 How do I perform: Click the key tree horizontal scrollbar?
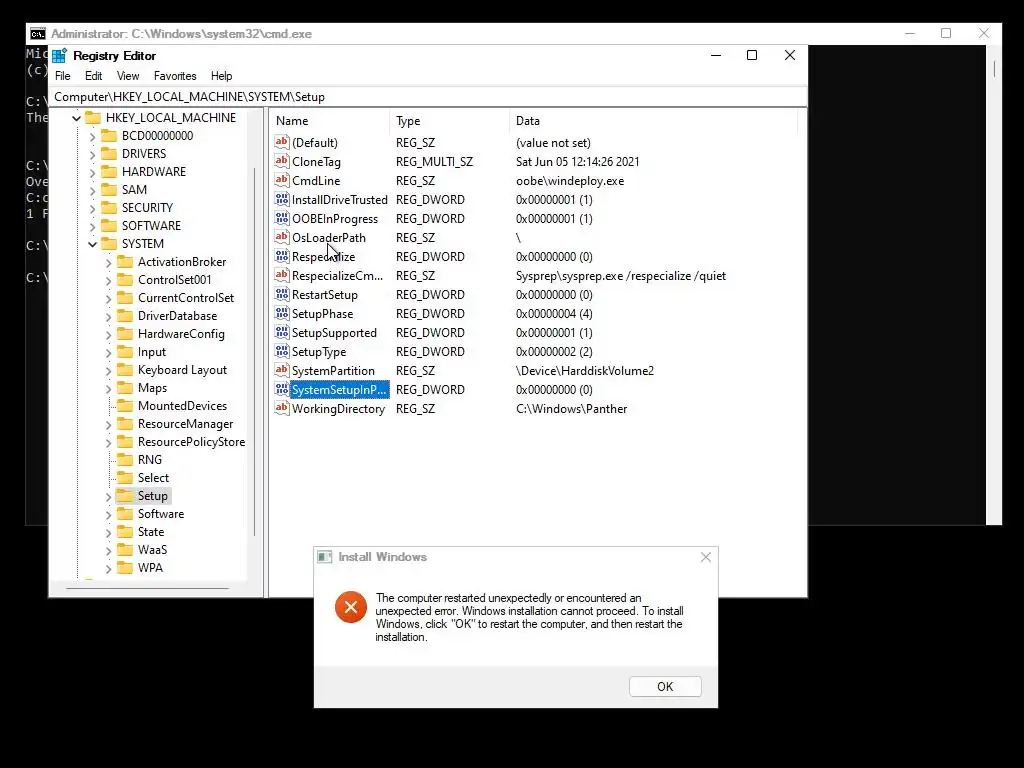click(148, 588)
